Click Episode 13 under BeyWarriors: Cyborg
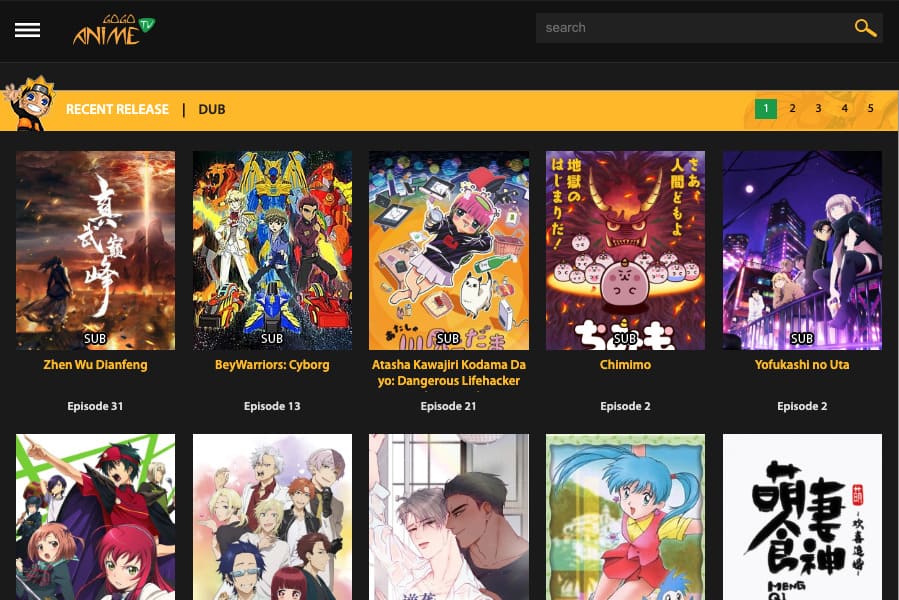899x600 pixels. pyautogui.click(x=272, y=406)
